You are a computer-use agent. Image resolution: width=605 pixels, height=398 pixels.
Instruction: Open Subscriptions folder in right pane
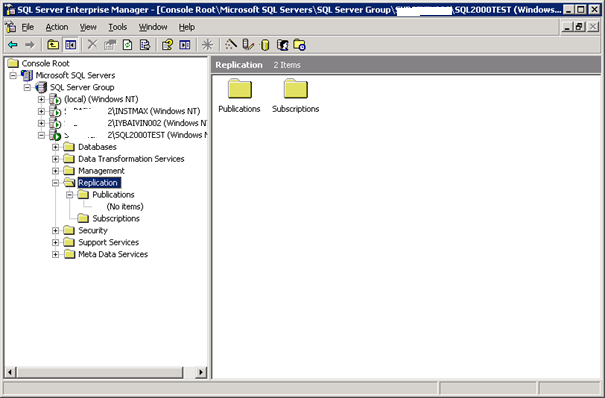[296, 96]
